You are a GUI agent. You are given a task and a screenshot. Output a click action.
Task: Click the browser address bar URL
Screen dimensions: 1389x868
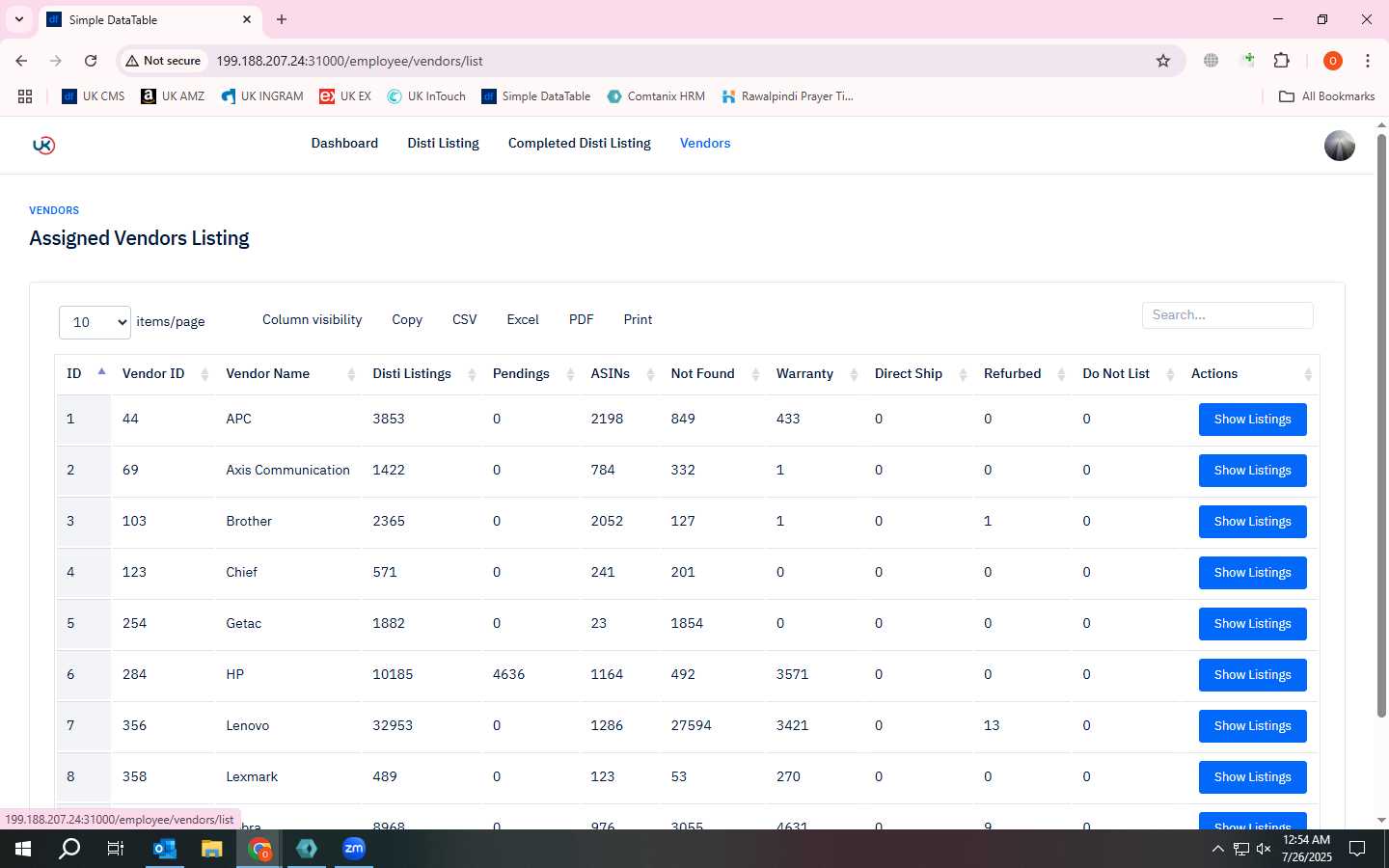349,61
